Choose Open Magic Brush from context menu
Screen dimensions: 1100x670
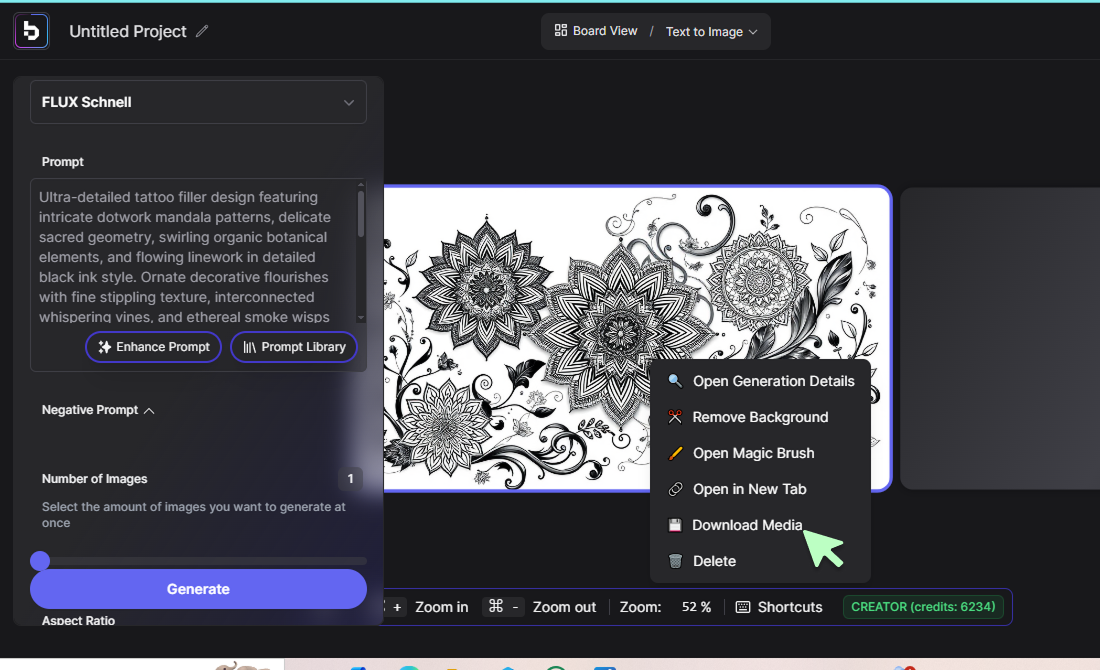760,453
